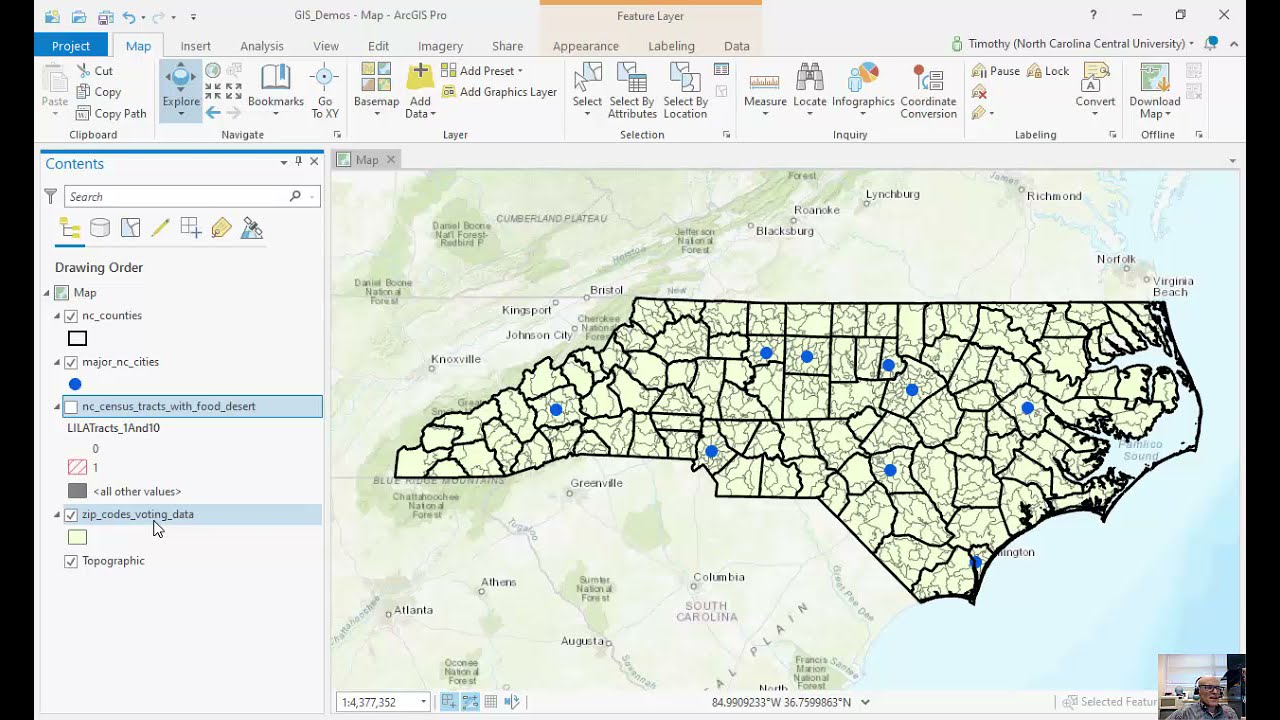
Task: Click the Add Data icon
Action: tap(420, 79)
